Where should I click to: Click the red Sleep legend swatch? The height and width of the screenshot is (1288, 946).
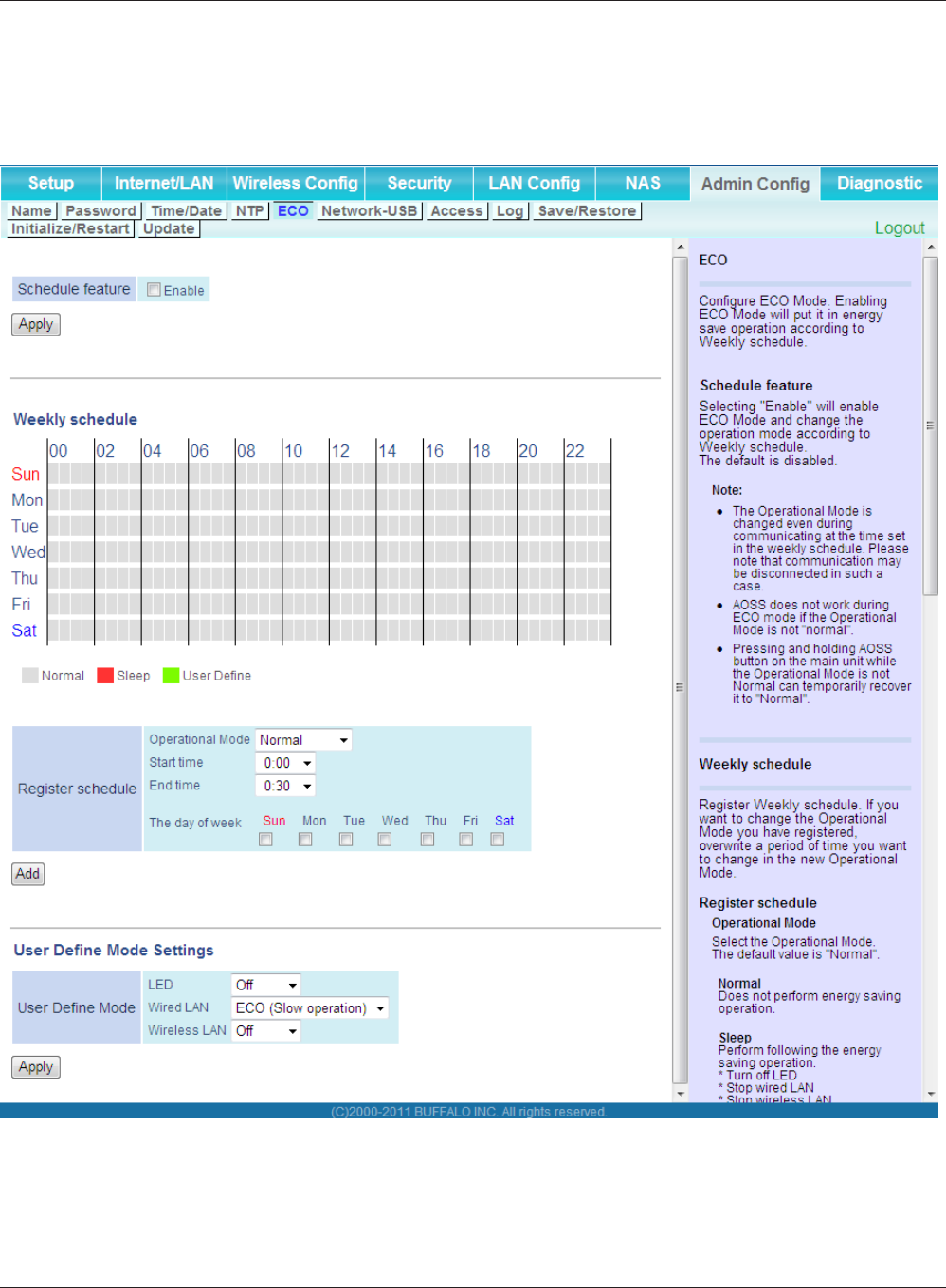(105, 676)
